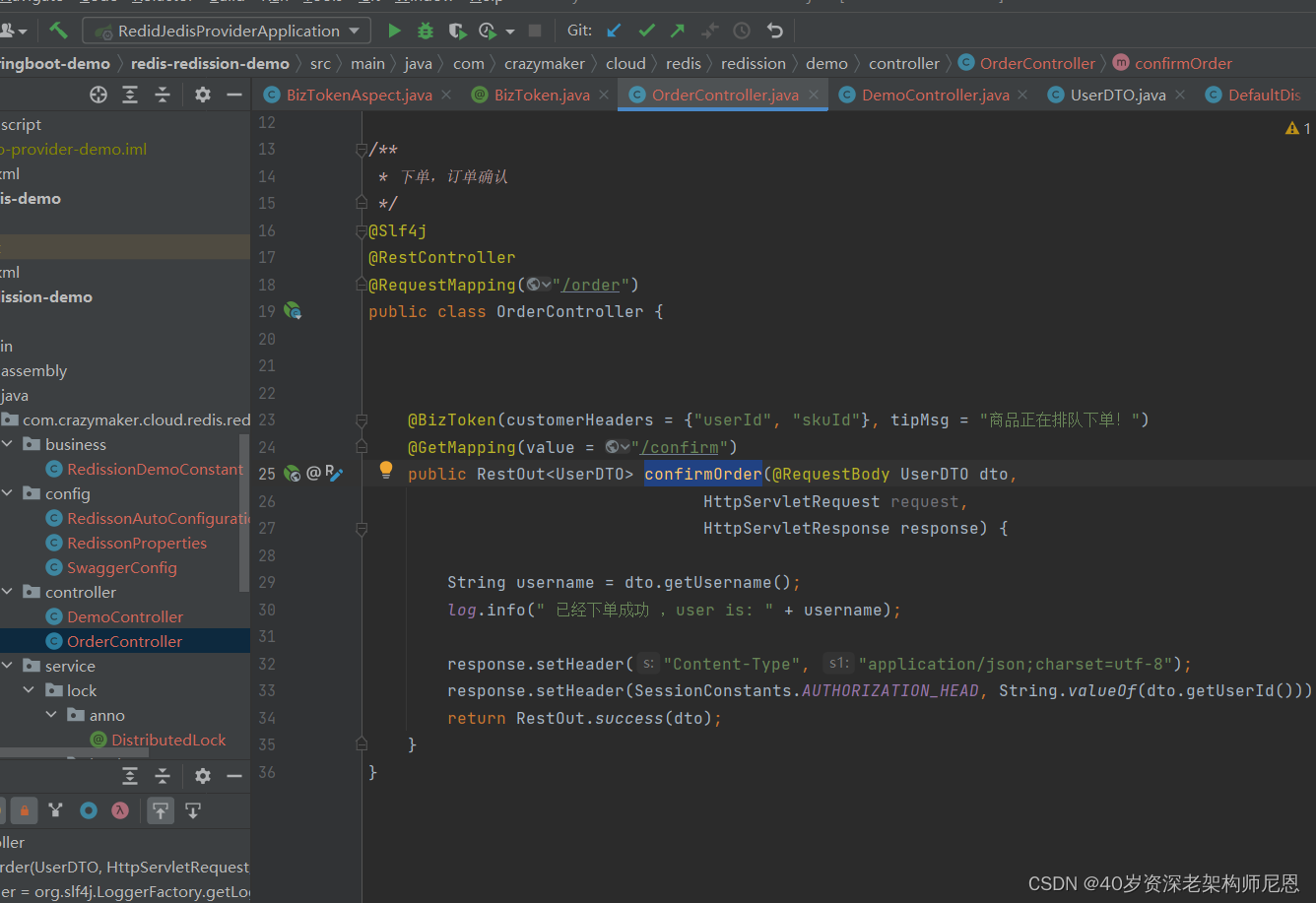Viewport: 1316px width, 903px height.
Task: Toggle Autoscroll to Source in Structure
Action: [x=160, y=810]
